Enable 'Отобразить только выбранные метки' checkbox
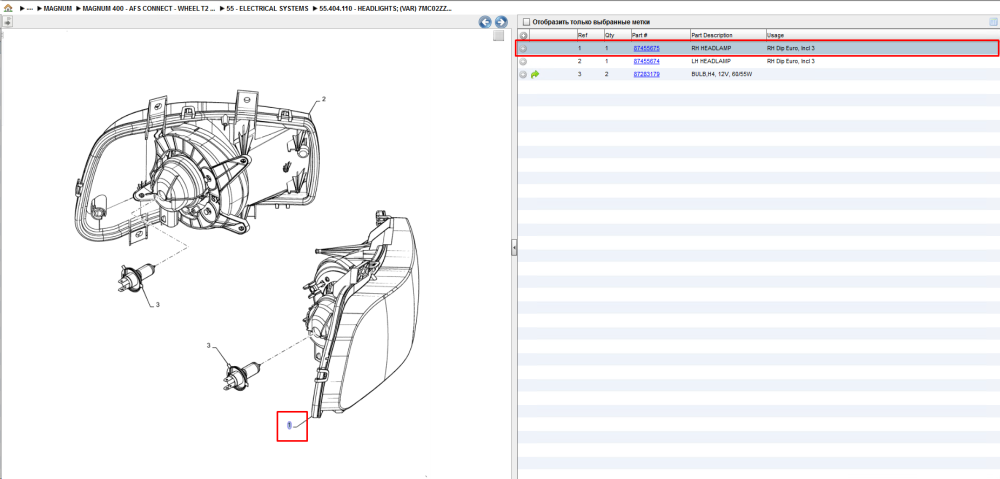 tap(526, 22)
